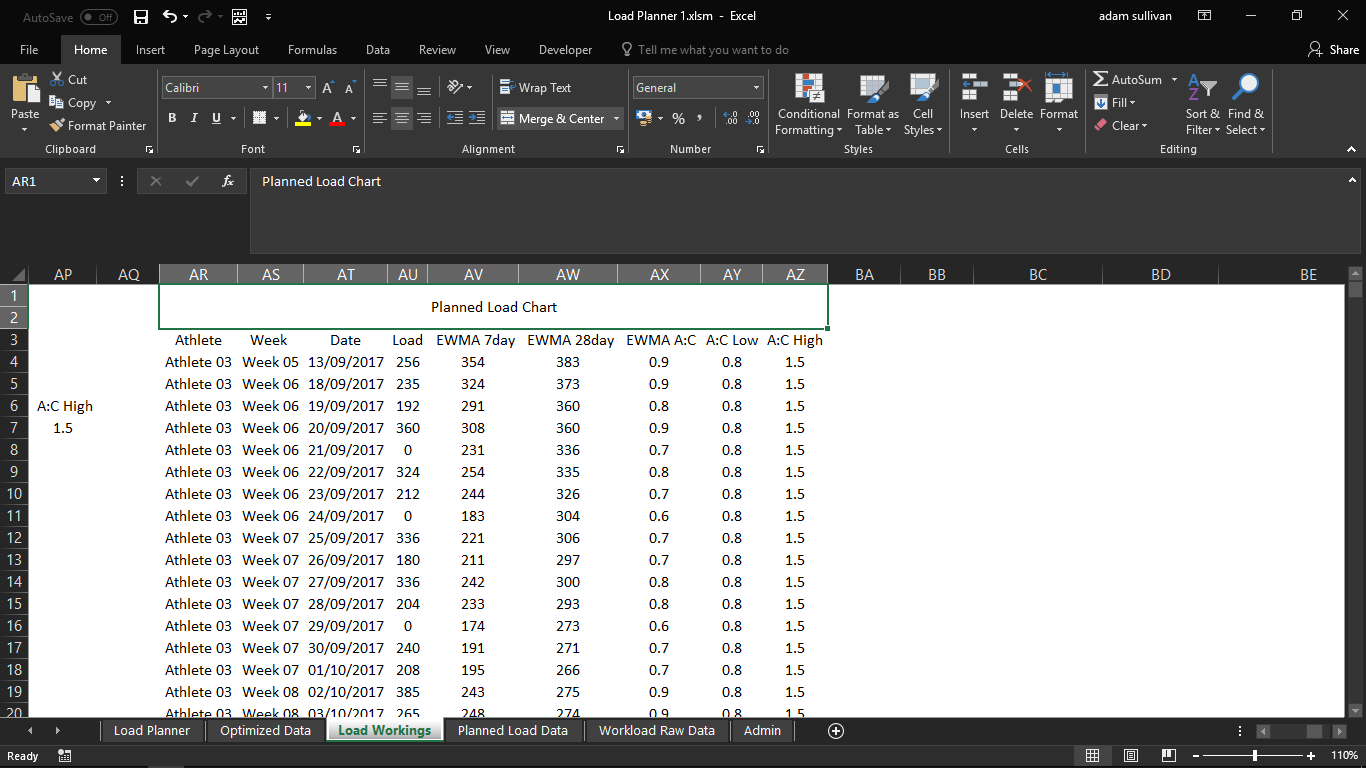This screenshot has width=1366, height=768.
Task: Click the Save icon in title bar
Action: coord(140,17)
